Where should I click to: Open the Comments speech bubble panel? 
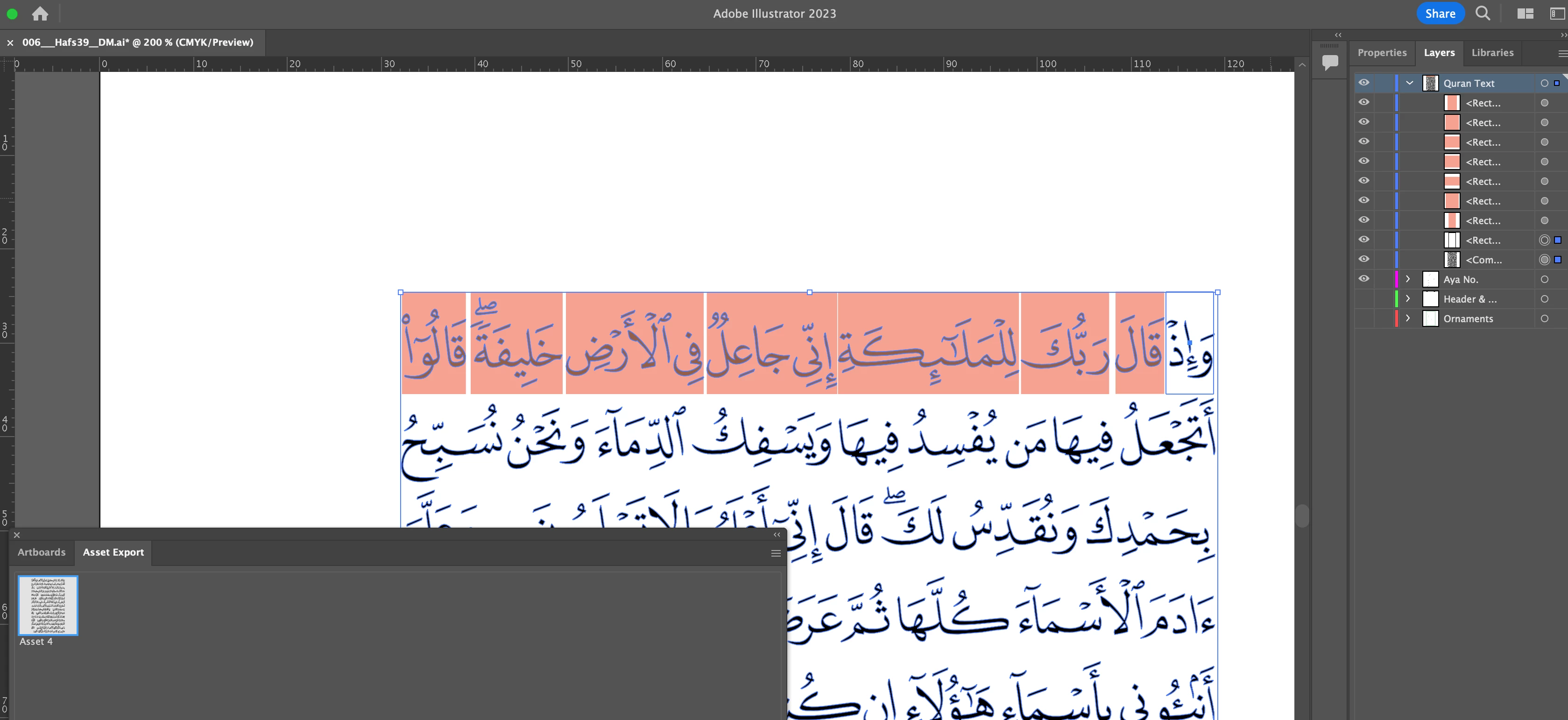pyautogui.click(x=1330, y=62)
